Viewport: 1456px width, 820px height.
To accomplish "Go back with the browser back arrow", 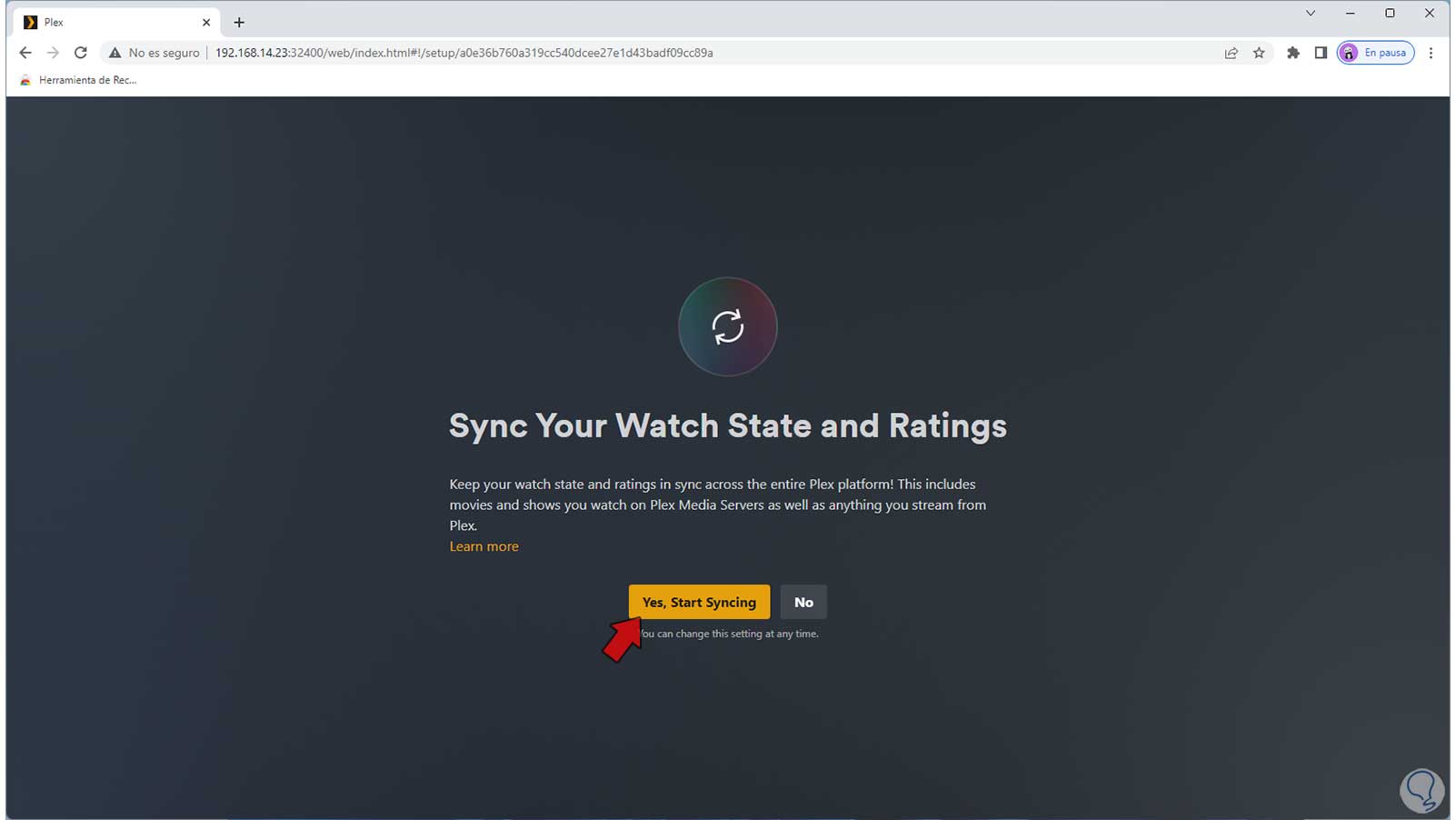I will (x=25, y=53).
